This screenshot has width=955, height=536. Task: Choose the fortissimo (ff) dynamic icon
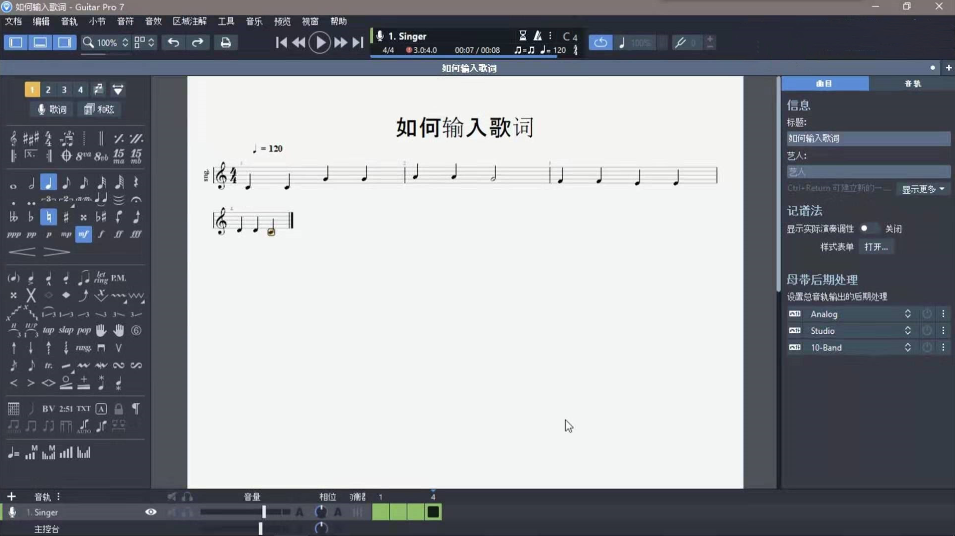coord(119,234)
